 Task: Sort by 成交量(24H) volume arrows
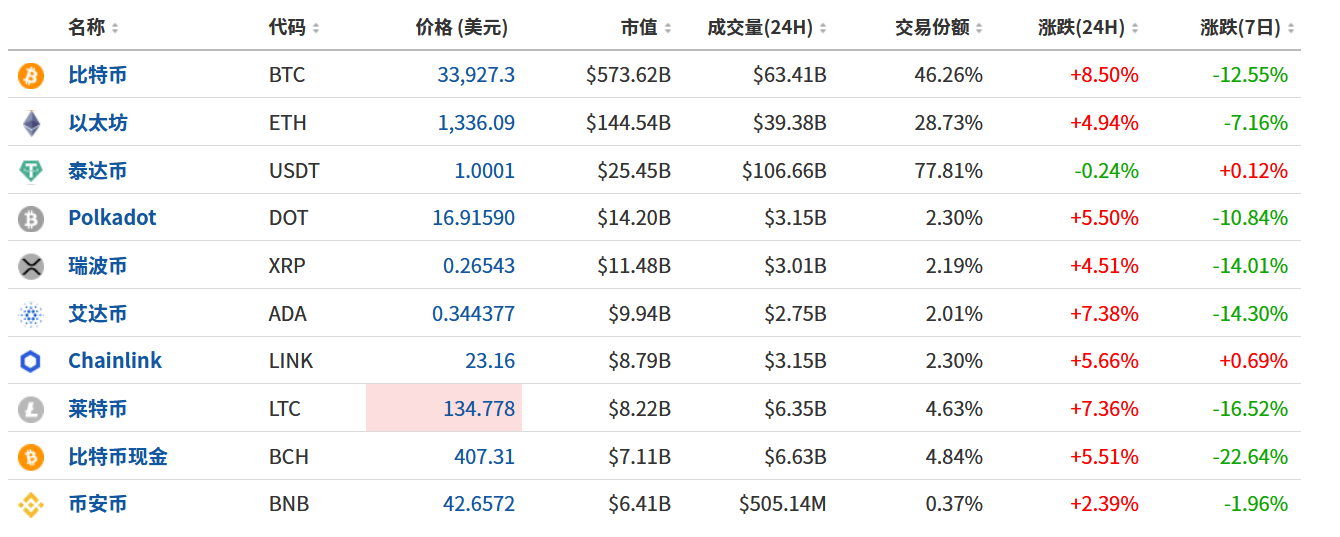823,29
